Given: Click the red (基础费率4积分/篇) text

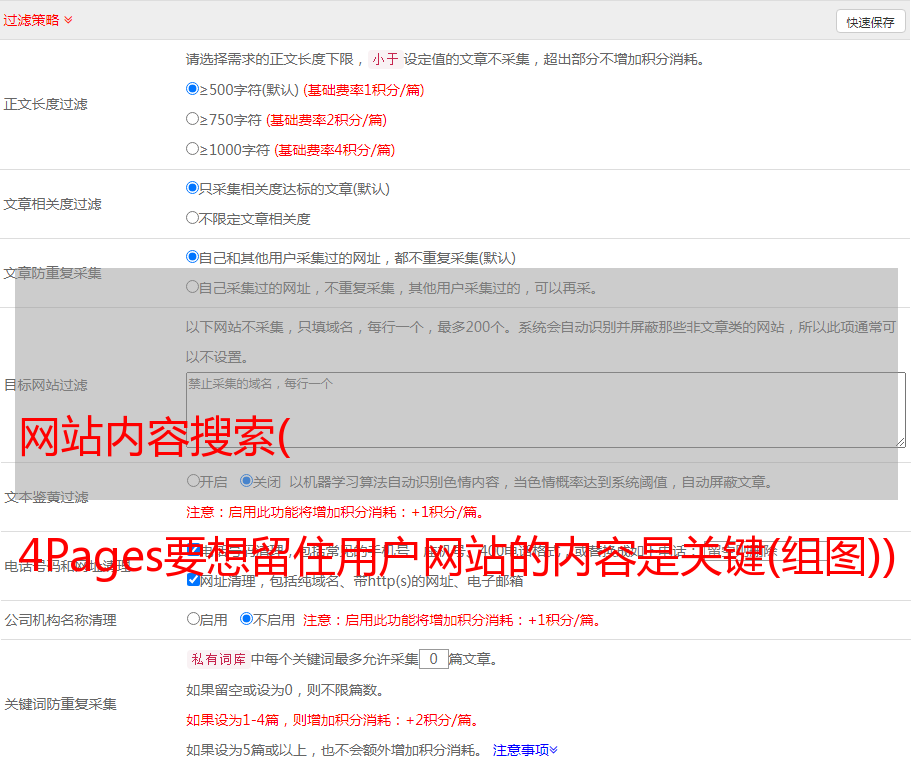Looking at the screenshot, I should pos(335,150).
